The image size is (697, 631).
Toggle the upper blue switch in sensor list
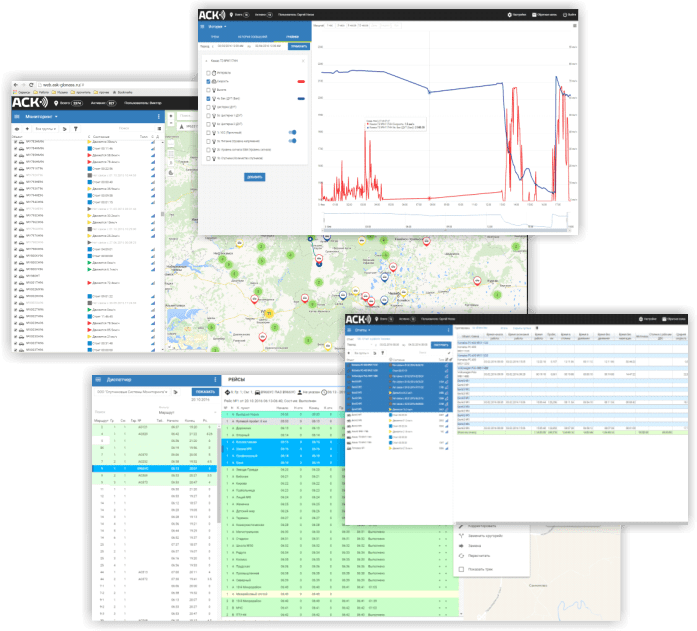tap(292, 132)
